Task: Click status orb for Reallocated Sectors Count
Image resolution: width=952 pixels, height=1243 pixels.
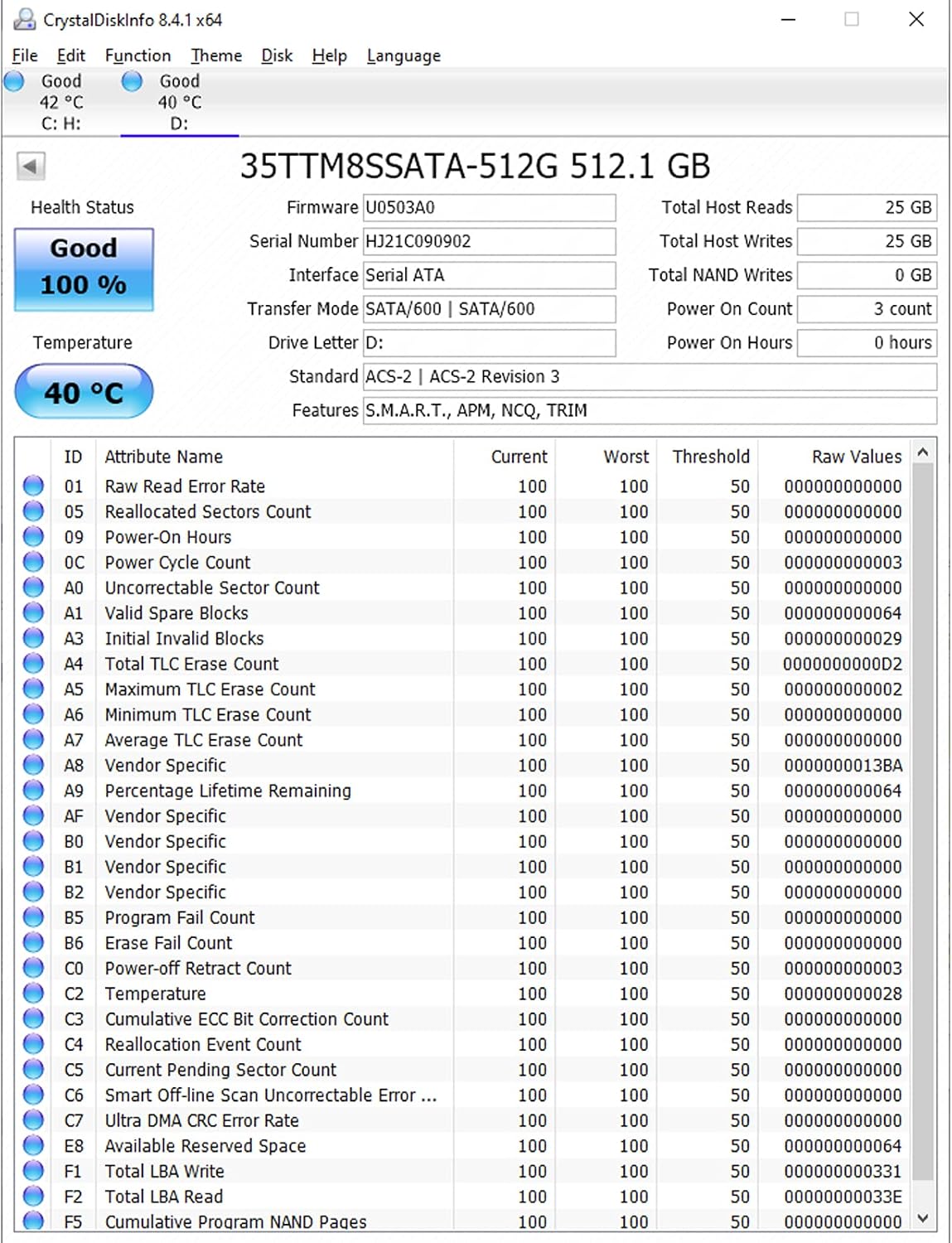Action: pyautogui.click(x=33, y=511)
